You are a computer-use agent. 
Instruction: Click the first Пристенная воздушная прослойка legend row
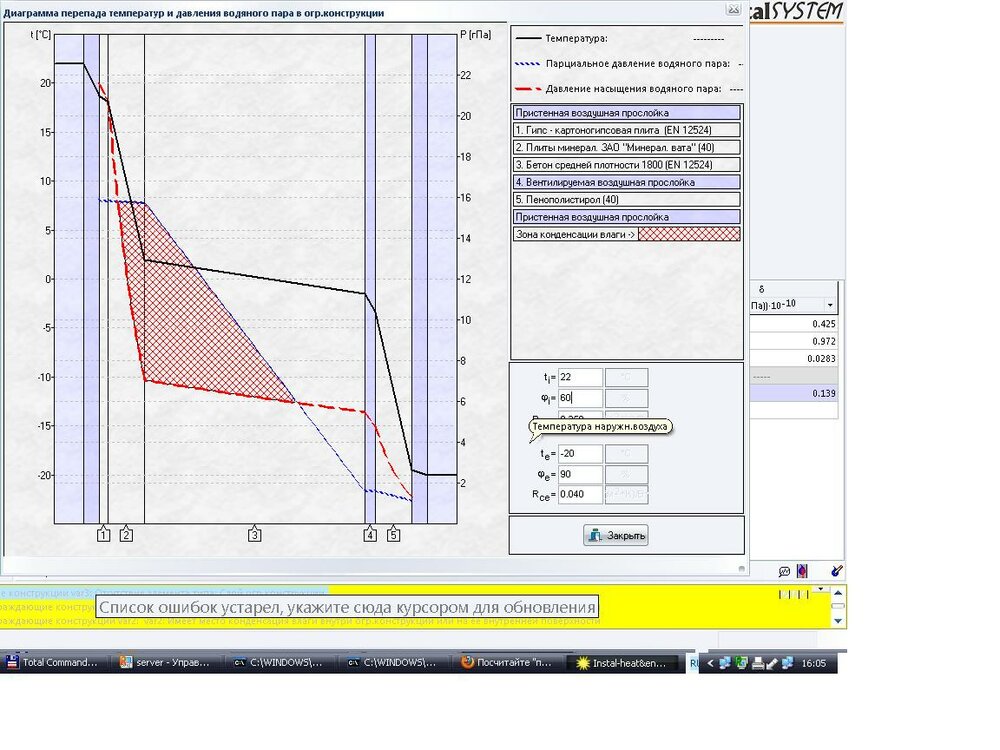click(x=626, y=113)
